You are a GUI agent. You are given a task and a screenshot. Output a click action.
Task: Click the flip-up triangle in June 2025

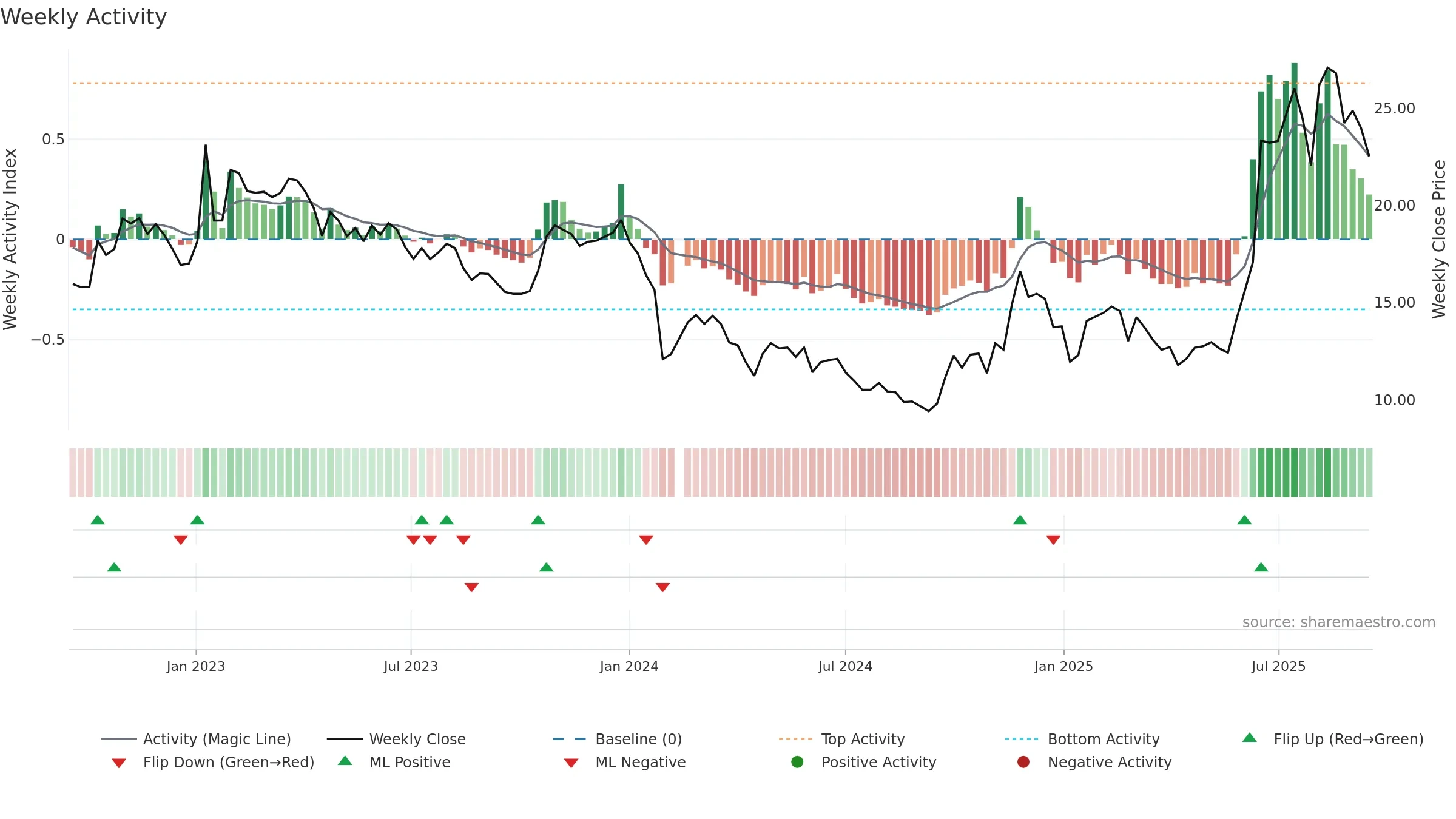1244,520
